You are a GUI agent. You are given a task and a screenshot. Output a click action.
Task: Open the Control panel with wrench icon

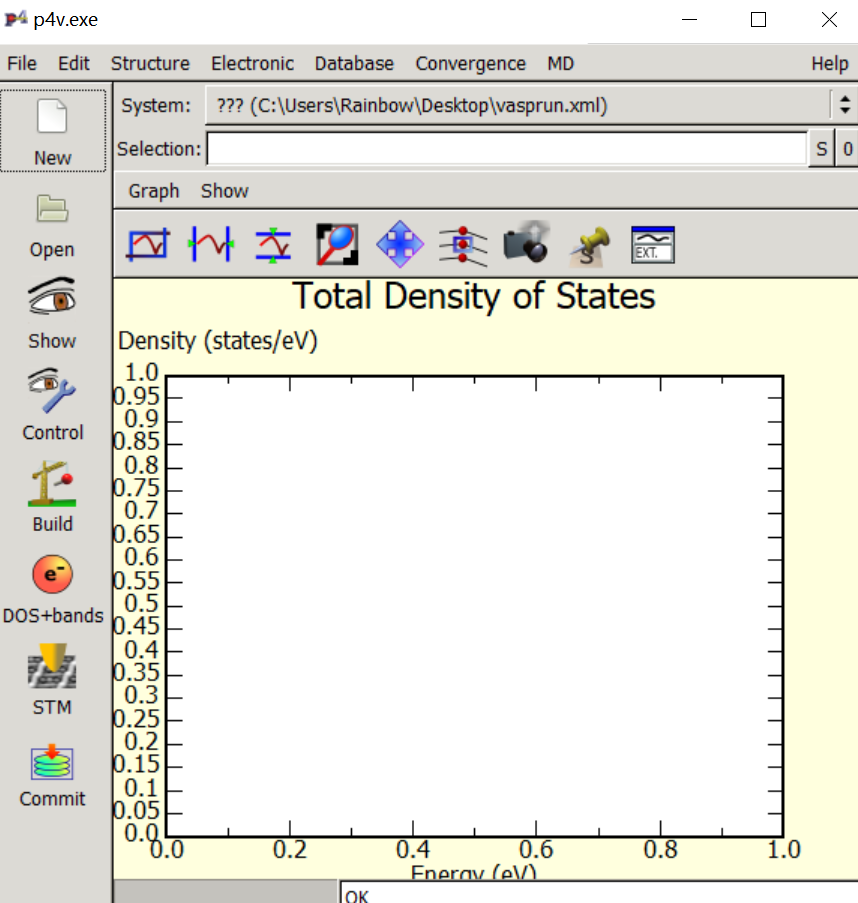pos(52,392)
